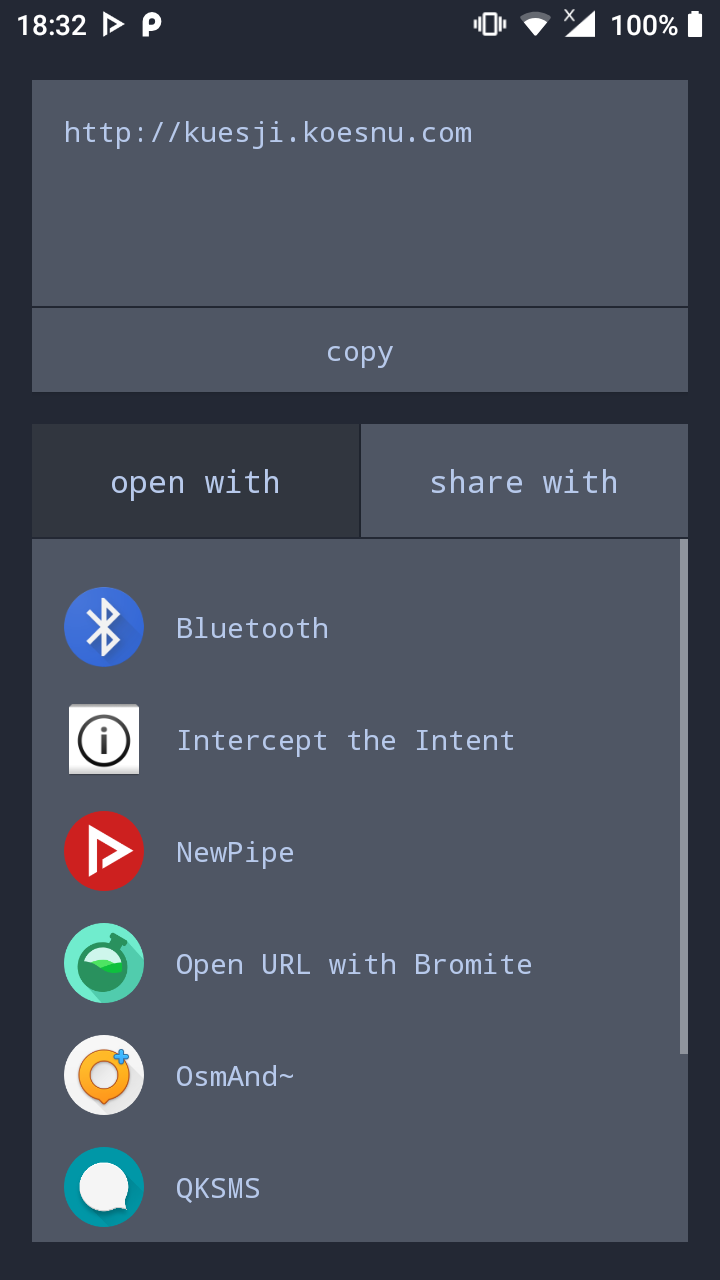Switch to the "open with" tab
This screenshot has height=1280, width=720.
(195, 482)
